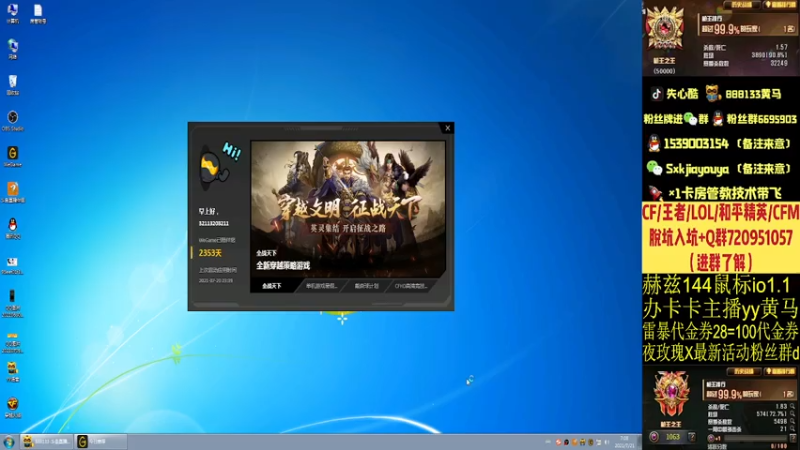Select the first promo tab 全战天下
The image size is (800, 450).
click(272, 286)
